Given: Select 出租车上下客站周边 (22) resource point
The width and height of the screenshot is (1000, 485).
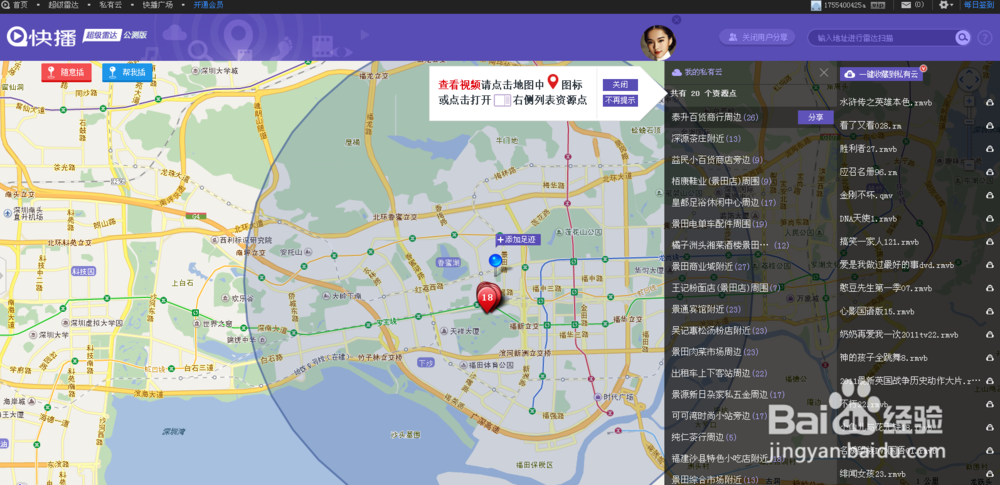Looking at the screenshot, I should pos(719,373).
